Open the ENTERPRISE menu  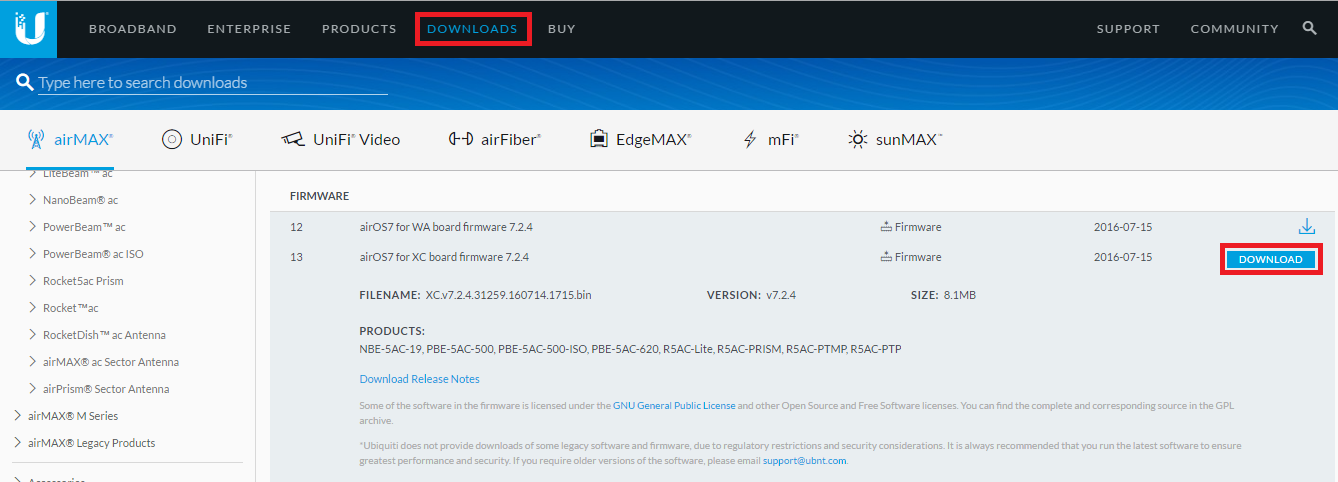click(x=249, y=29)
